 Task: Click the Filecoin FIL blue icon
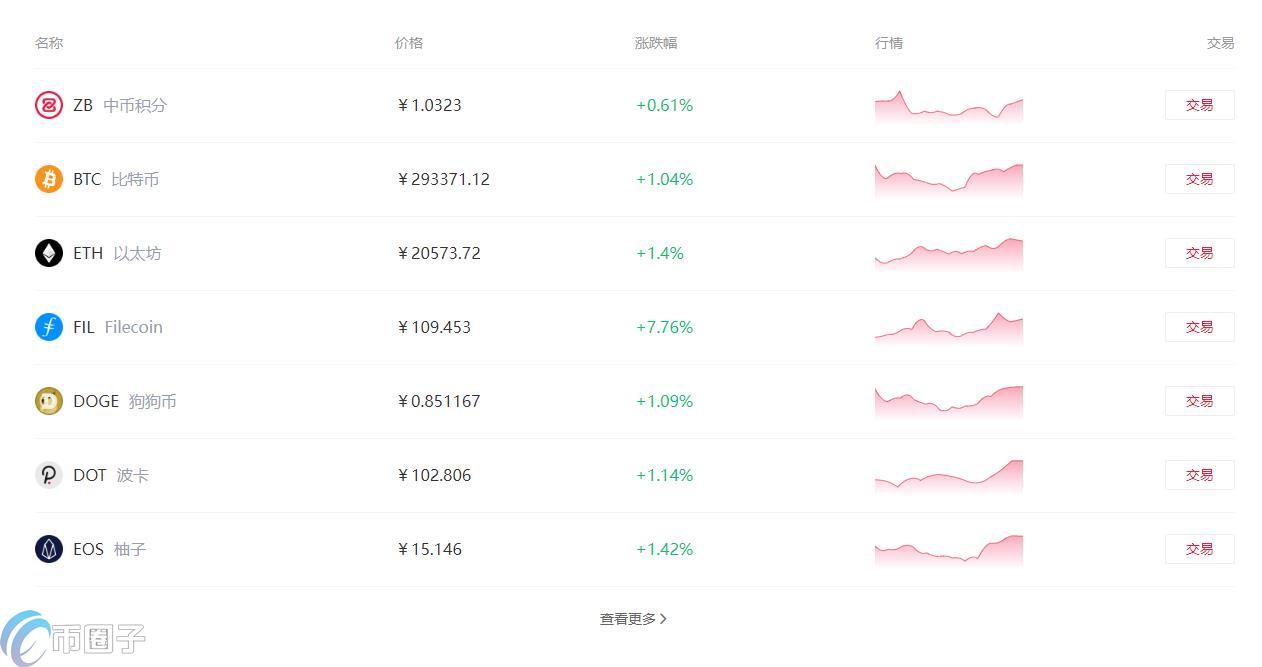point(49,327)
